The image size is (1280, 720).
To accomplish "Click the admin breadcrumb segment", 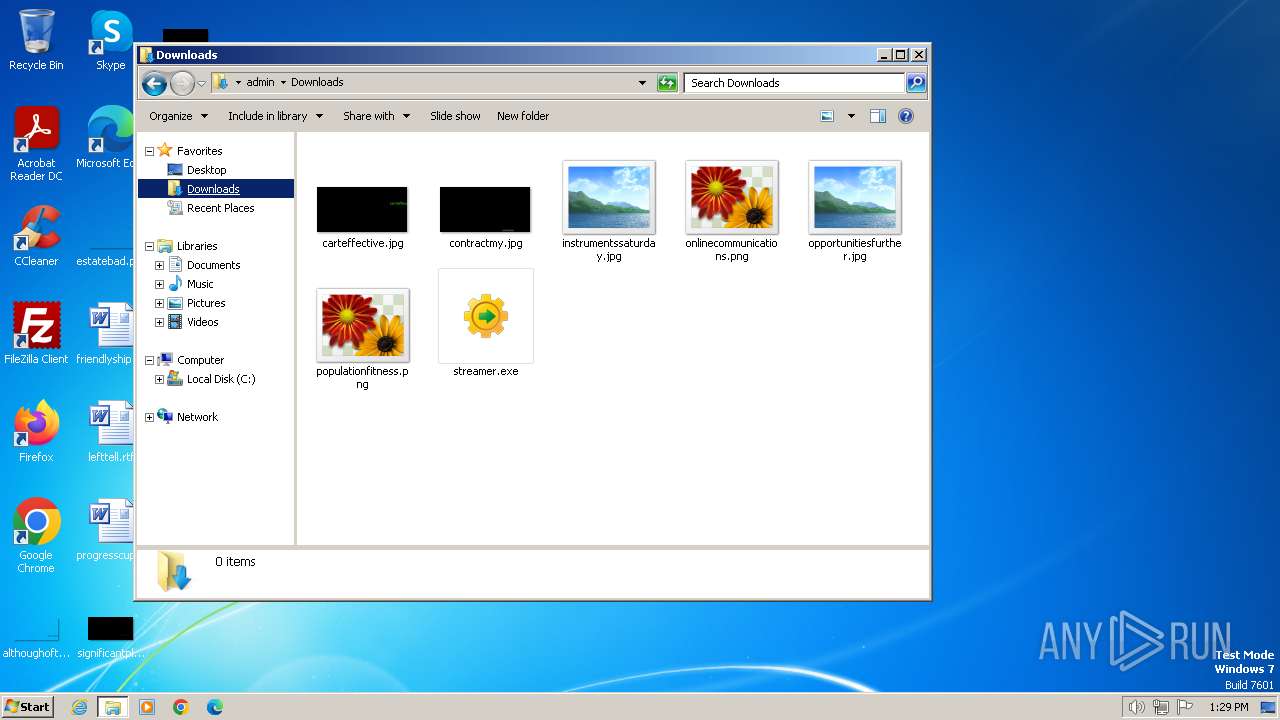I will click(260, 82).
